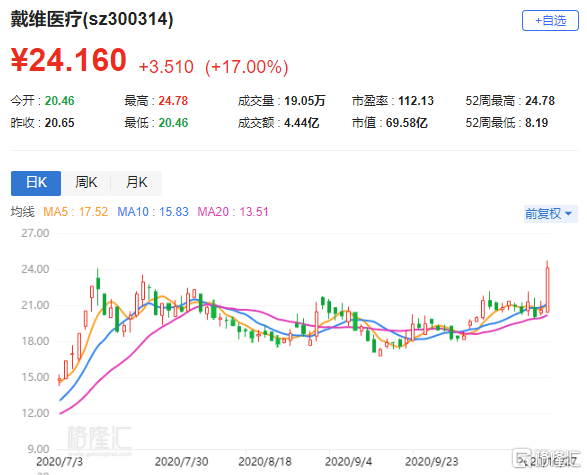
Task: Select MA5 : 17.52 indicator label
Action: 76,212
